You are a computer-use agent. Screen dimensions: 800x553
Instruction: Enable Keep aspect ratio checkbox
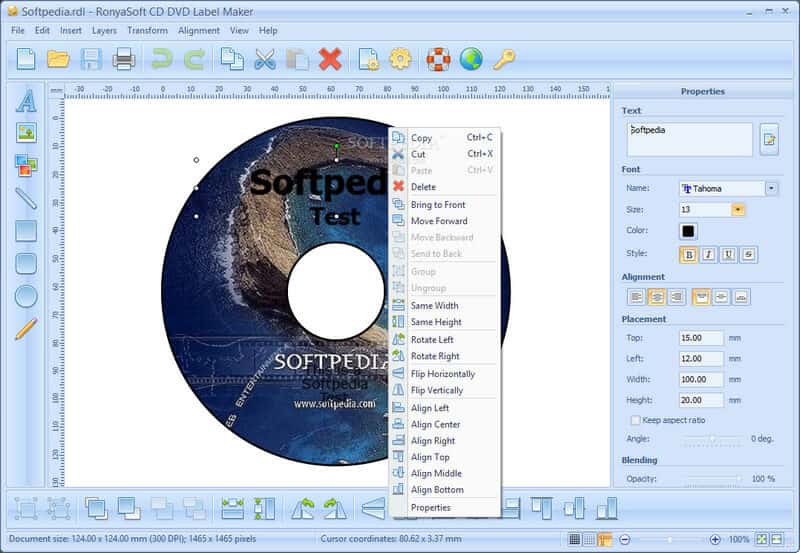(x=635, y=420)
